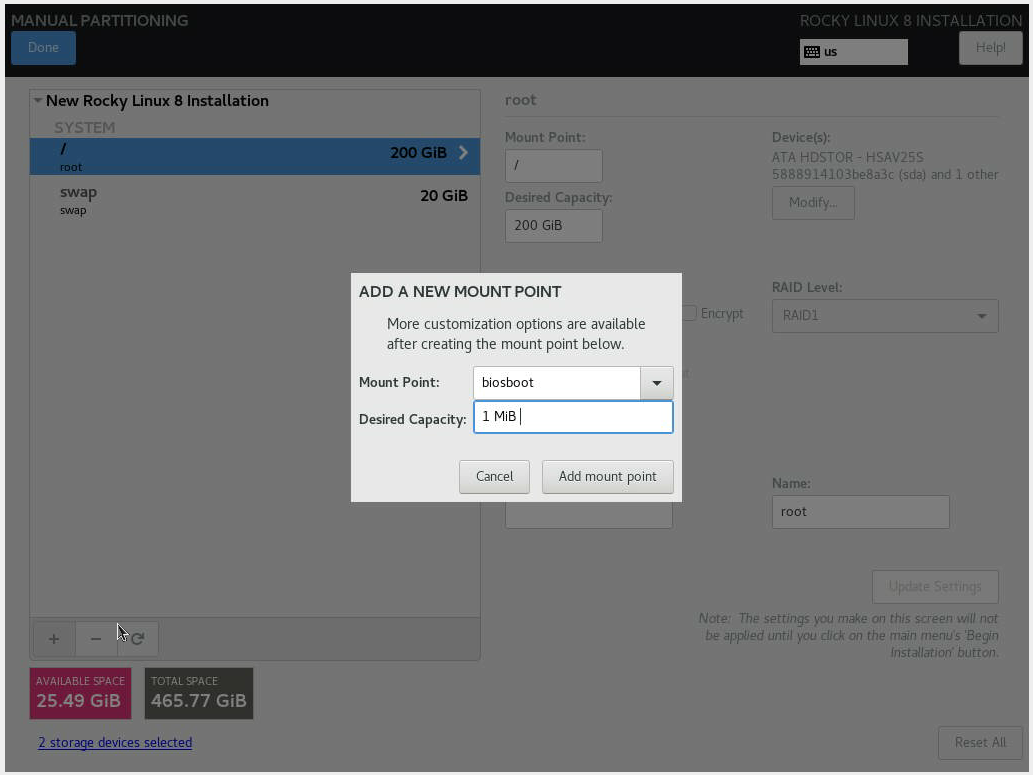The height and width of the screenshot is (775, 1033).
Task: Click the ADD A NEW MOUNT POINT title
Action: [460, 292]
